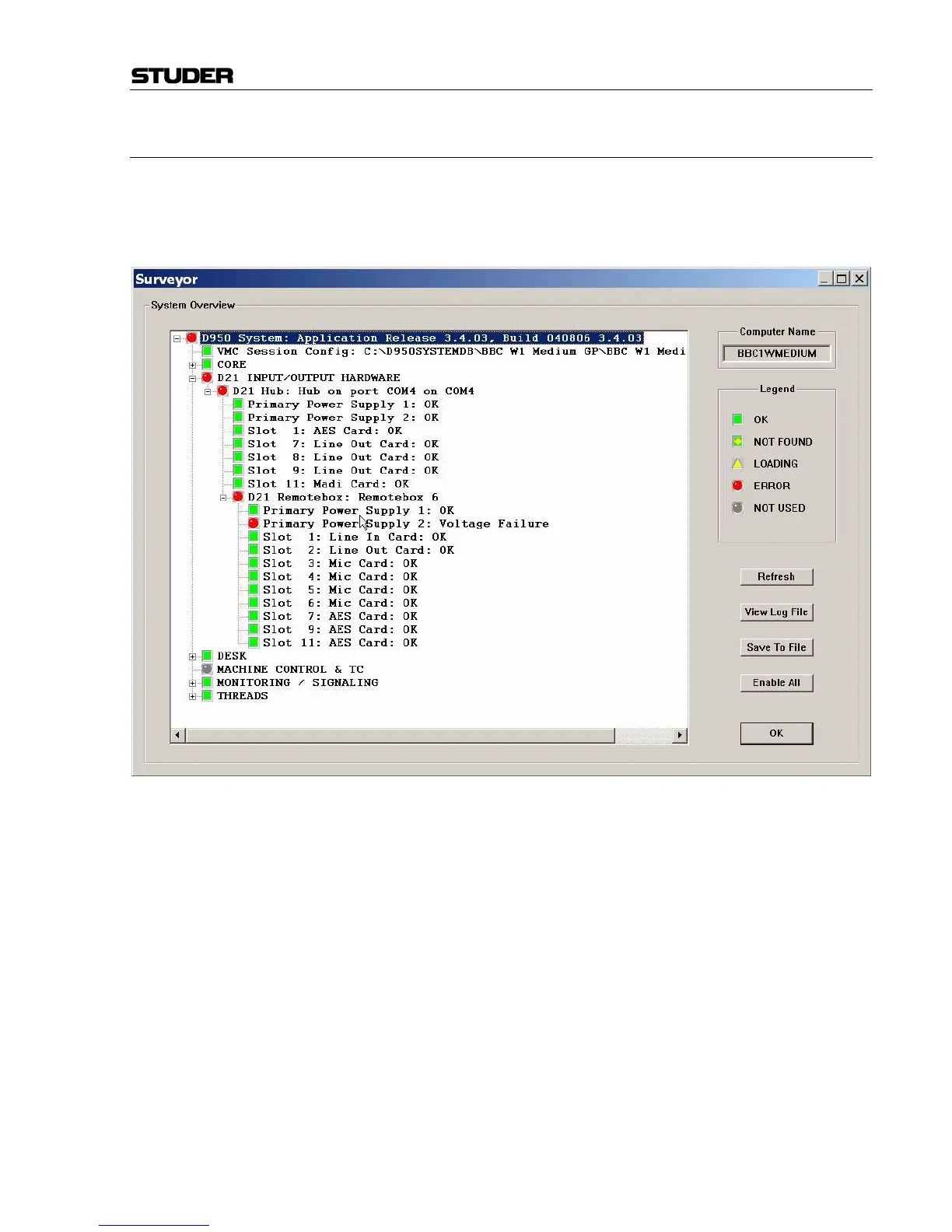The height and width of the screenshot is (1232, 952).
Task: Click the right arrow of horizontal scrollbar
Action: pos(681,735)
